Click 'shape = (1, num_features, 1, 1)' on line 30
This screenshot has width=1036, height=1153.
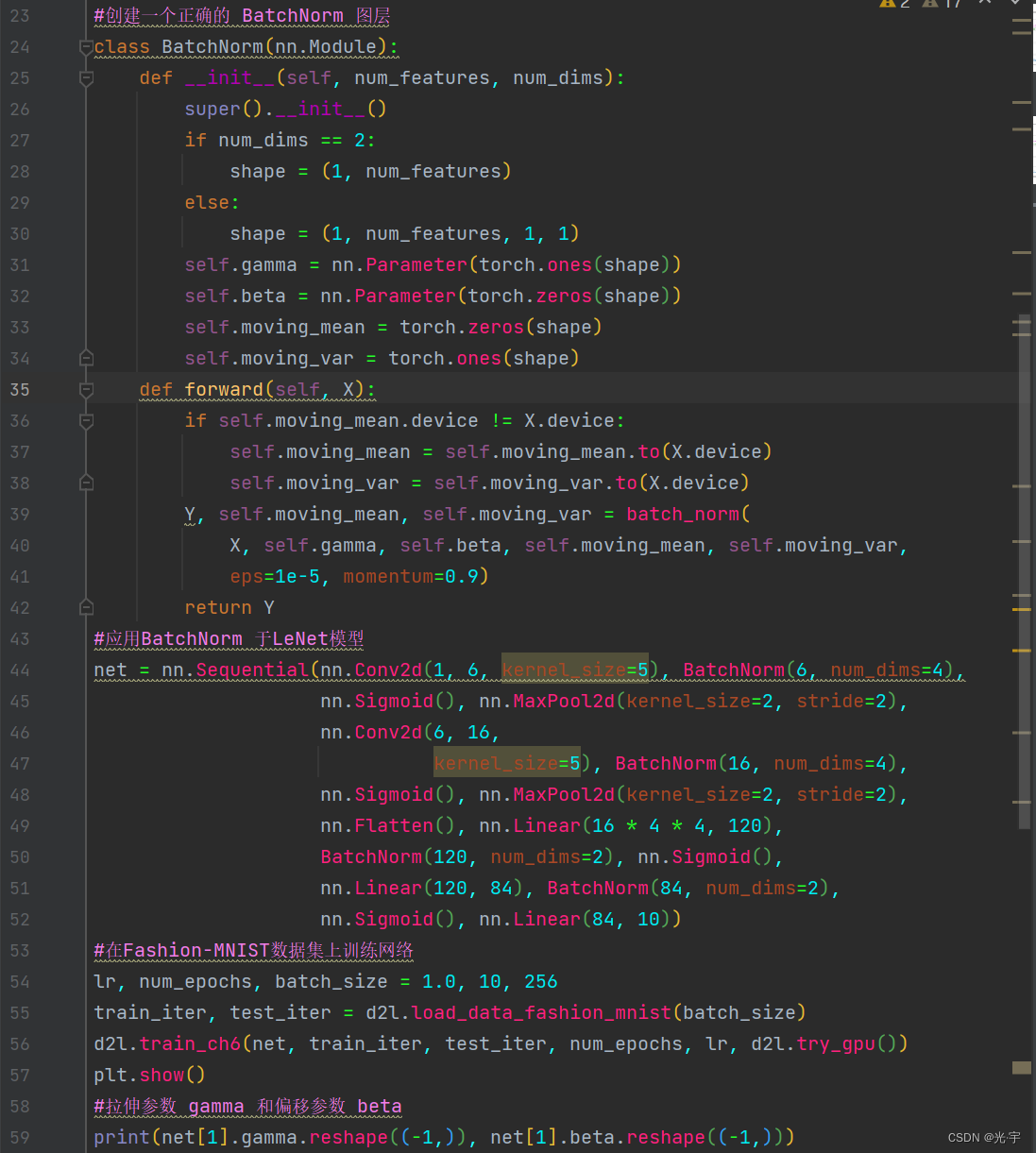click(405, 234)
